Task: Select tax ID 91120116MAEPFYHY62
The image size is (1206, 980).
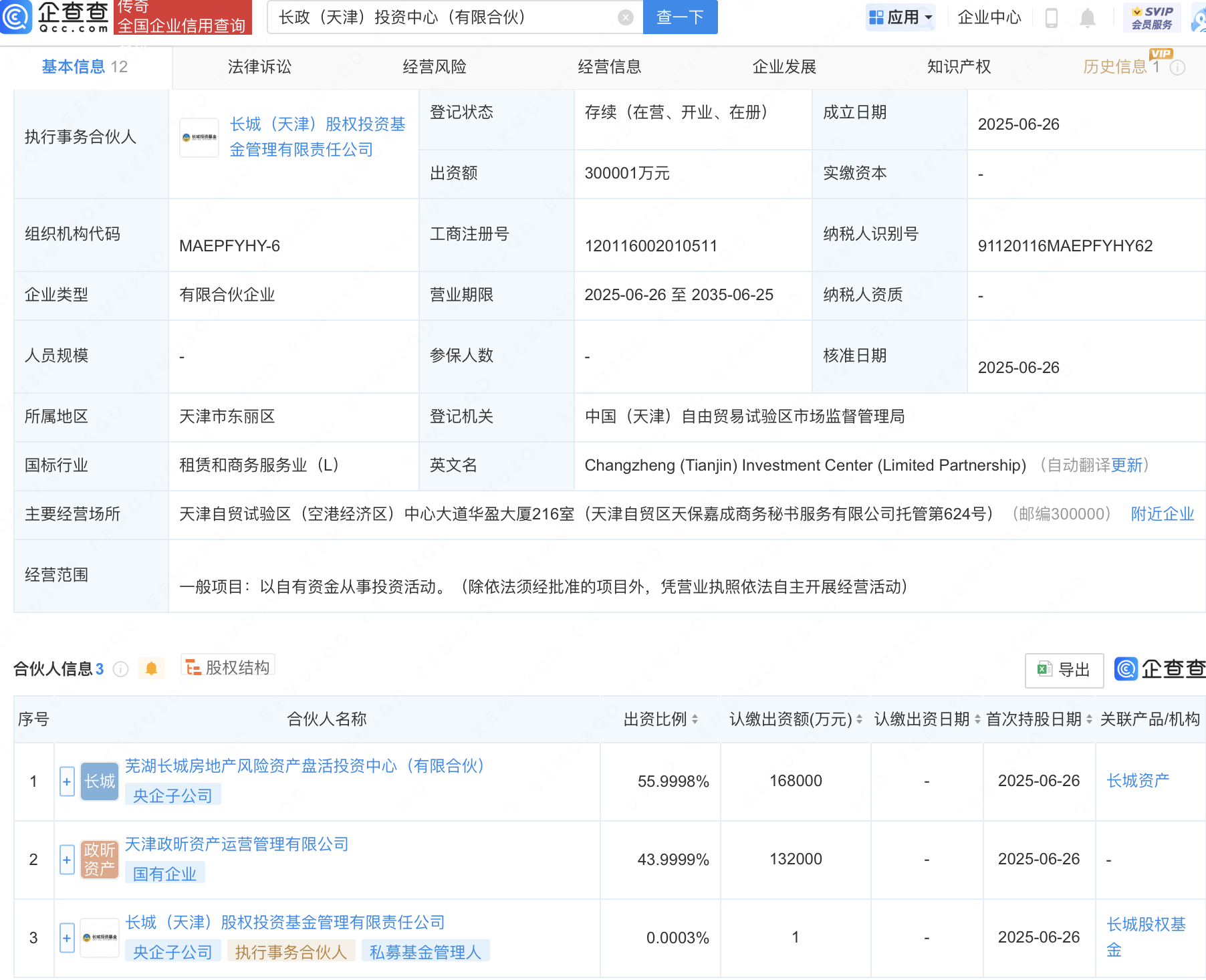Action: point(1065,246)
